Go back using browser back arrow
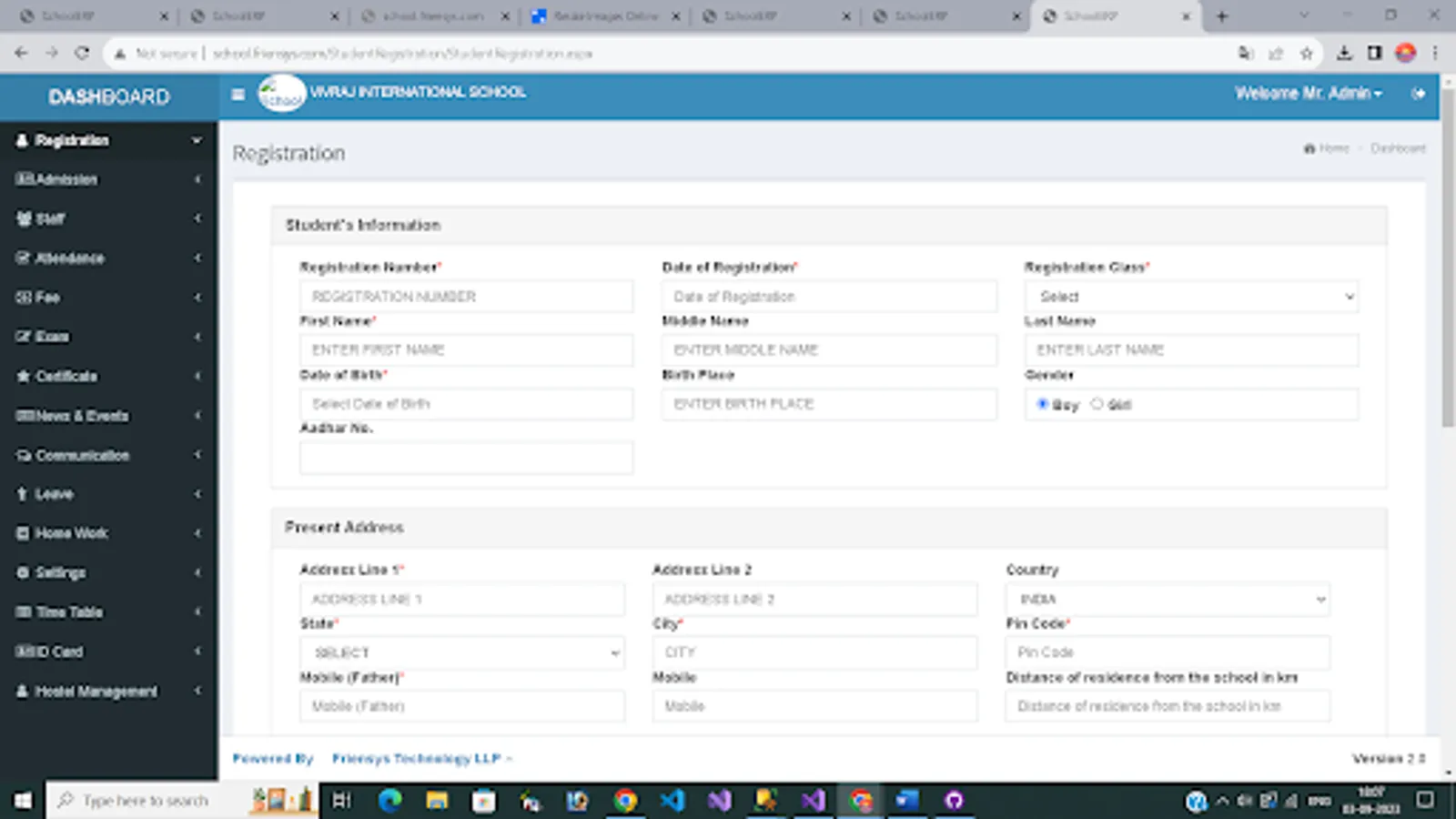The height and width of the screenshot is (819, 1456). pos(21,54)
